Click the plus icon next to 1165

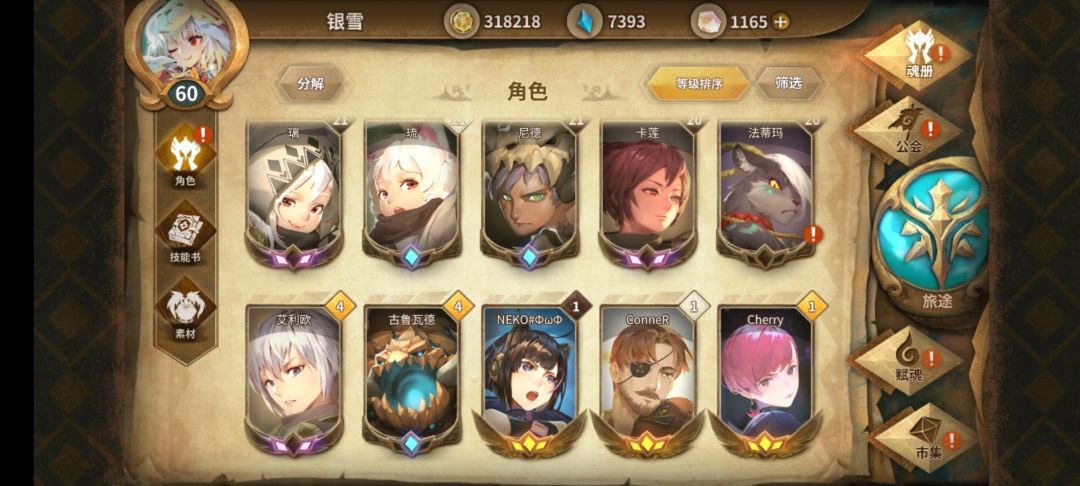[x=780, y=22]
